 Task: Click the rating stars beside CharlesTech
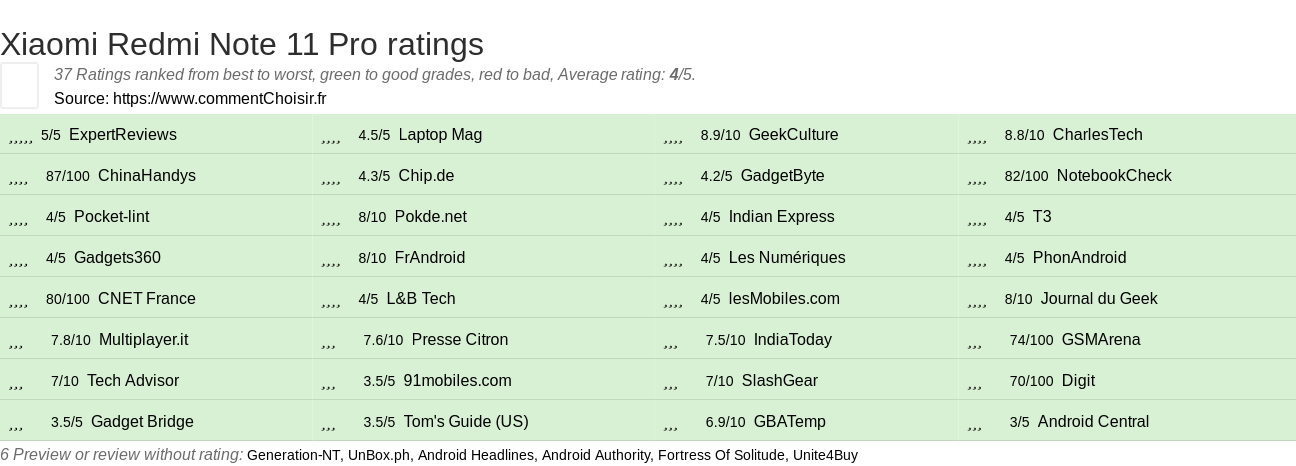coord(977,136)
